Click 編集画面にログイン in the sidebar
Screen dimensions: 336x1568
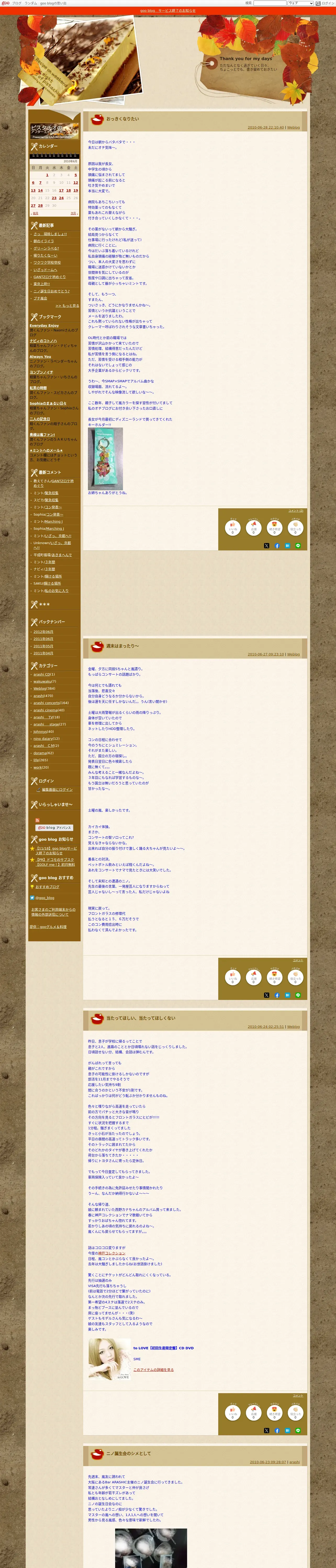[x=57, y=789]
